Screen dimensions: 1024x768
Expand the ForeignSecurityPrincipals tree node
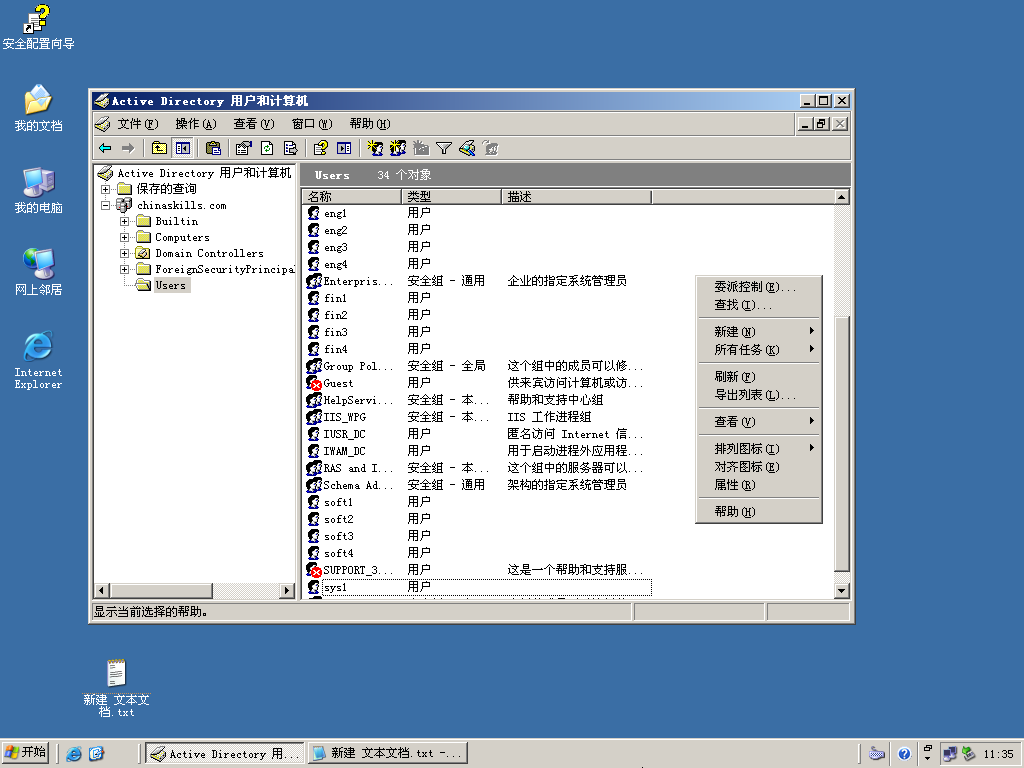pos(124,269)
